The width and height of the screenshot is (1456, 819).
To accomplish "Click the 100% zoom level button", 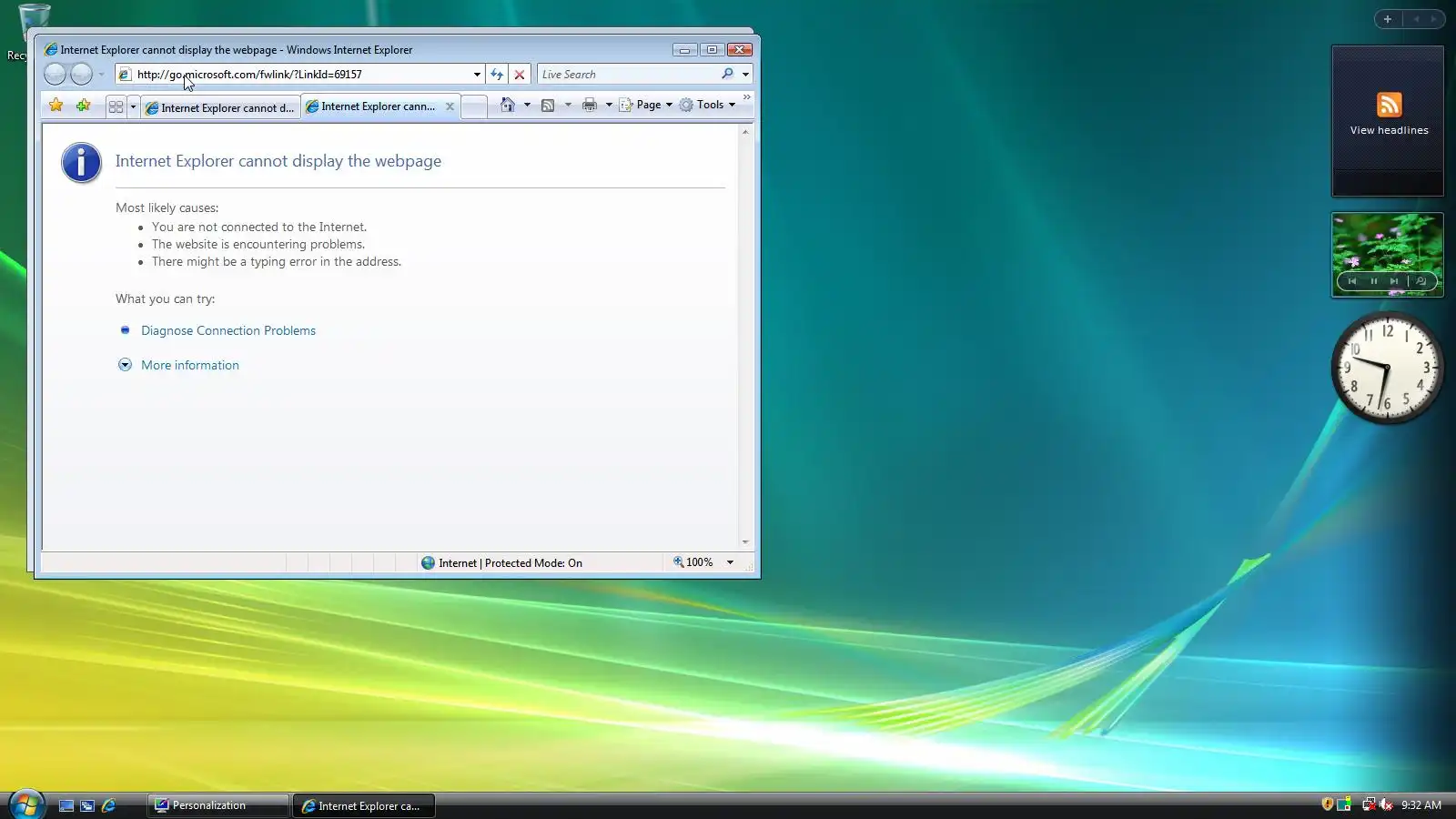I will [693, 563].
